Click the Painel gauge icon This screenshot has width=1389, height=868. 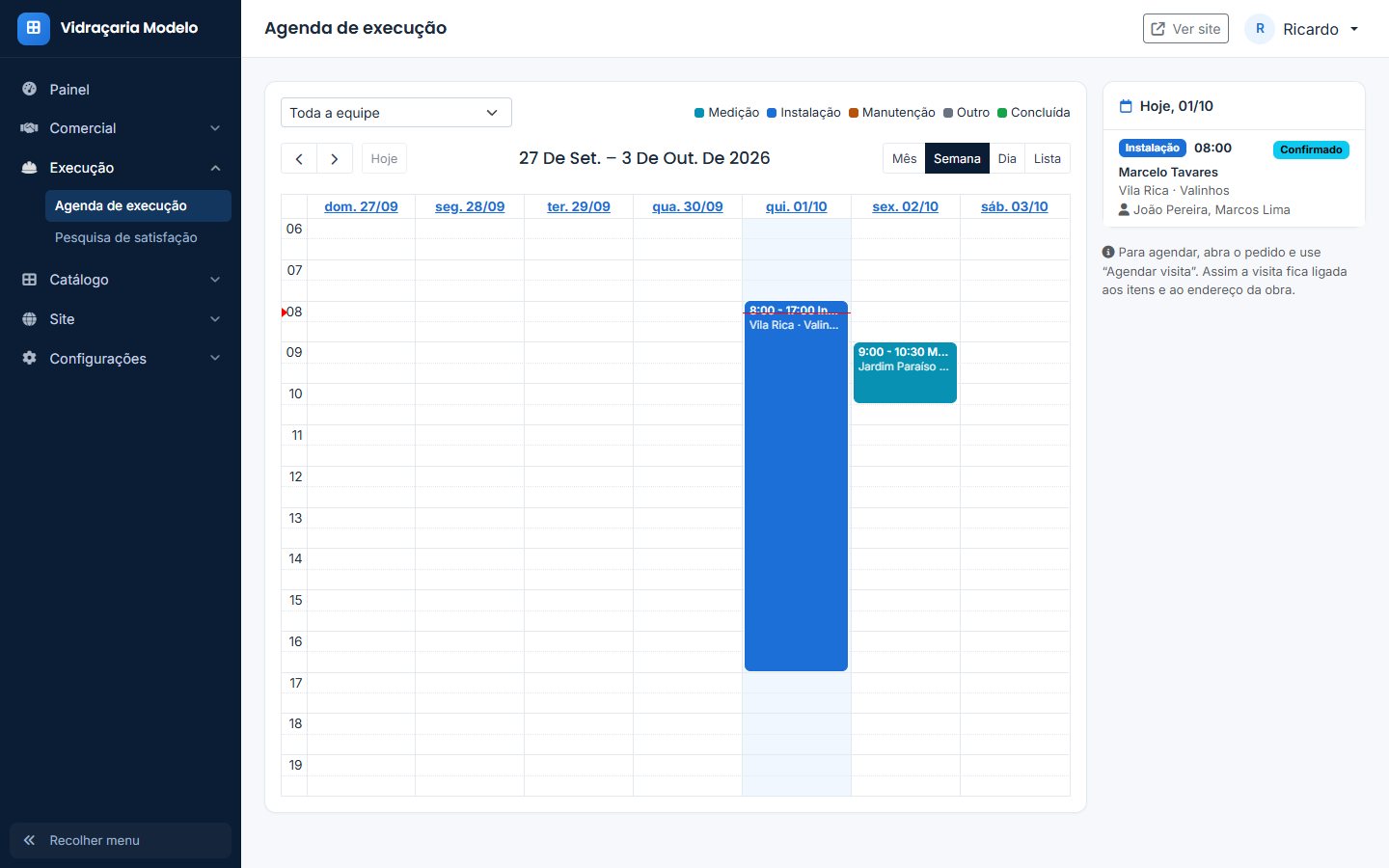(30, 89)
